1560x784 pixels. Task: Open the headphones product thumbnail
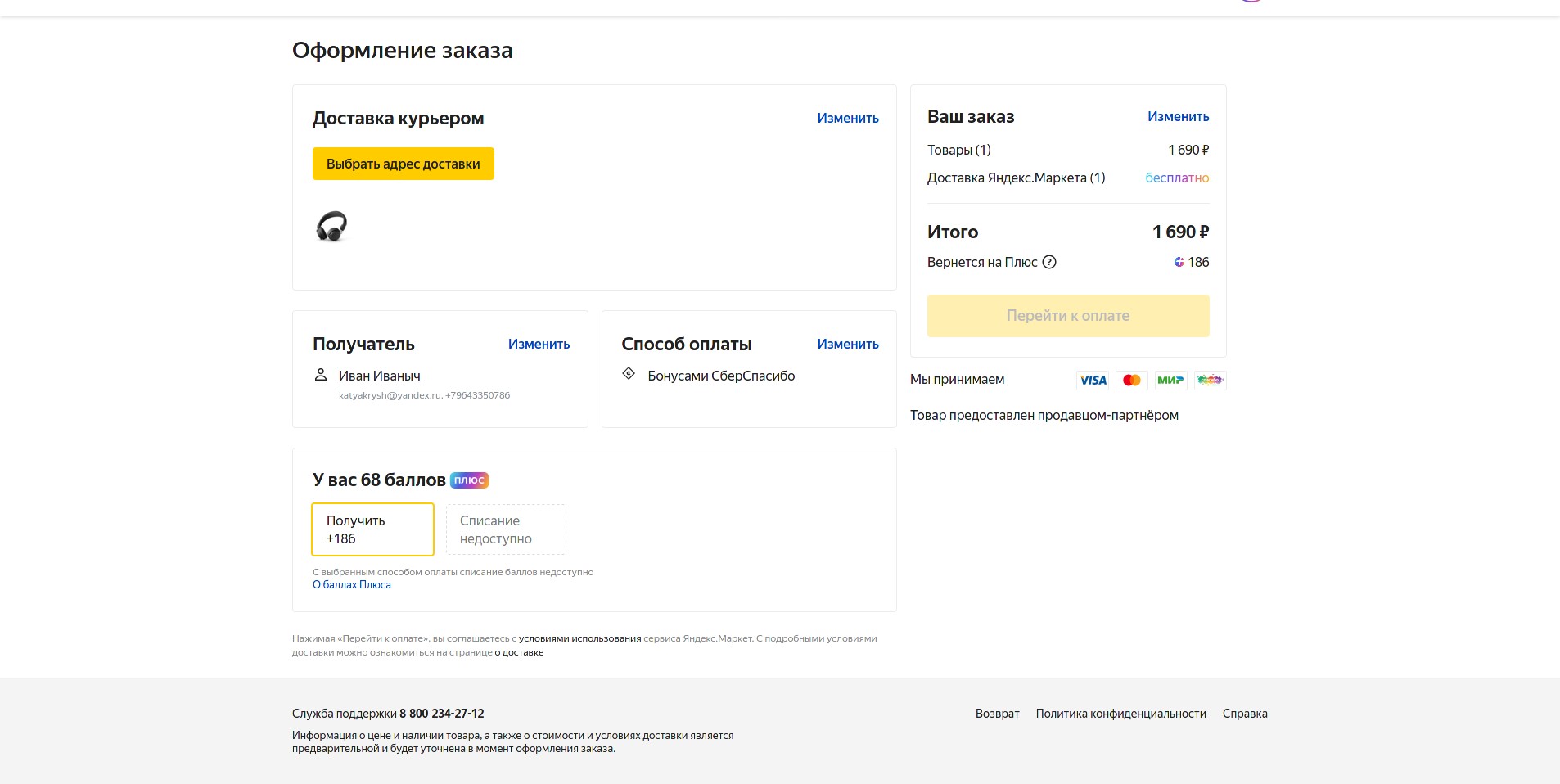click(331, 227)
